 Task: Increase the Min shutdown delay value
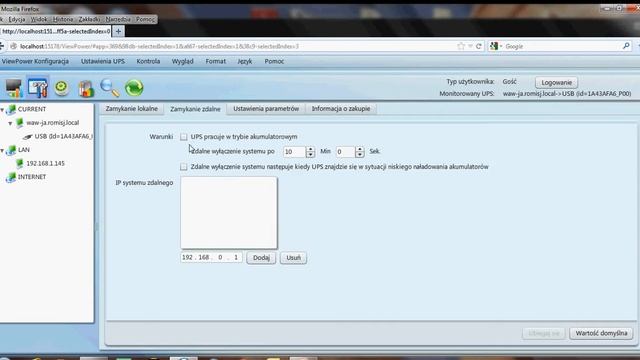[x=311, y=149]
